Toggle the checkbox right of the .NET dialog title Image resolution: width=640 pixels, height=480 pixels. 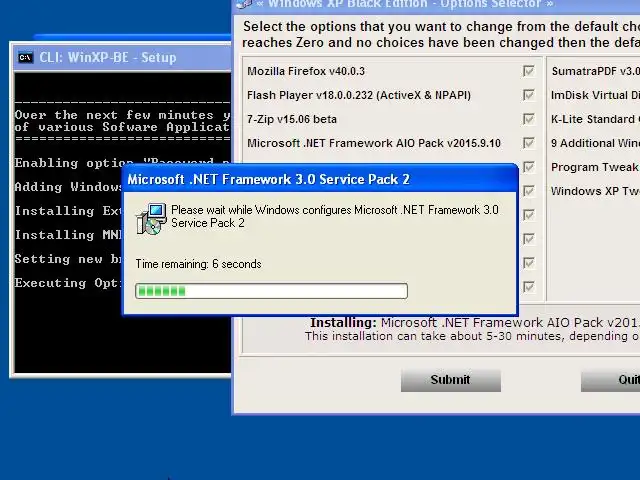[529, 167]
